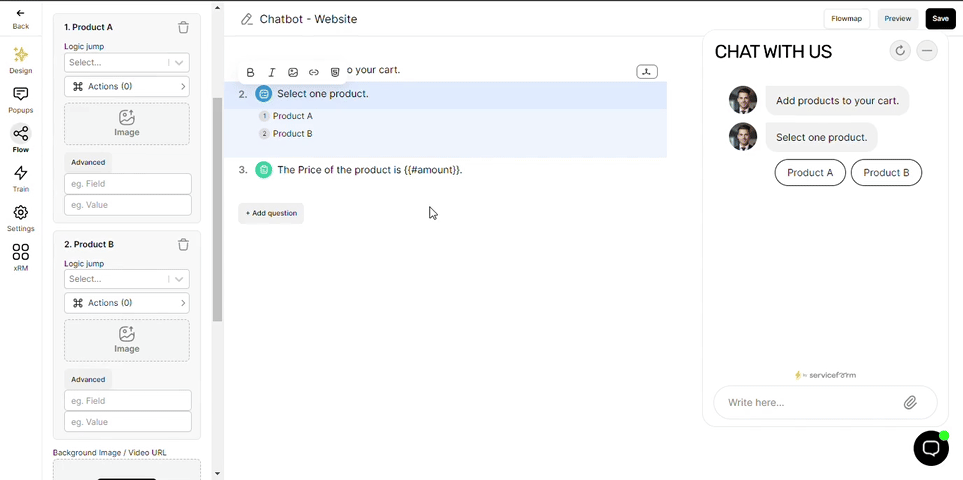Edit chatbot name pencil icon
Screen dimensions: 963x480
pos(247,19)
